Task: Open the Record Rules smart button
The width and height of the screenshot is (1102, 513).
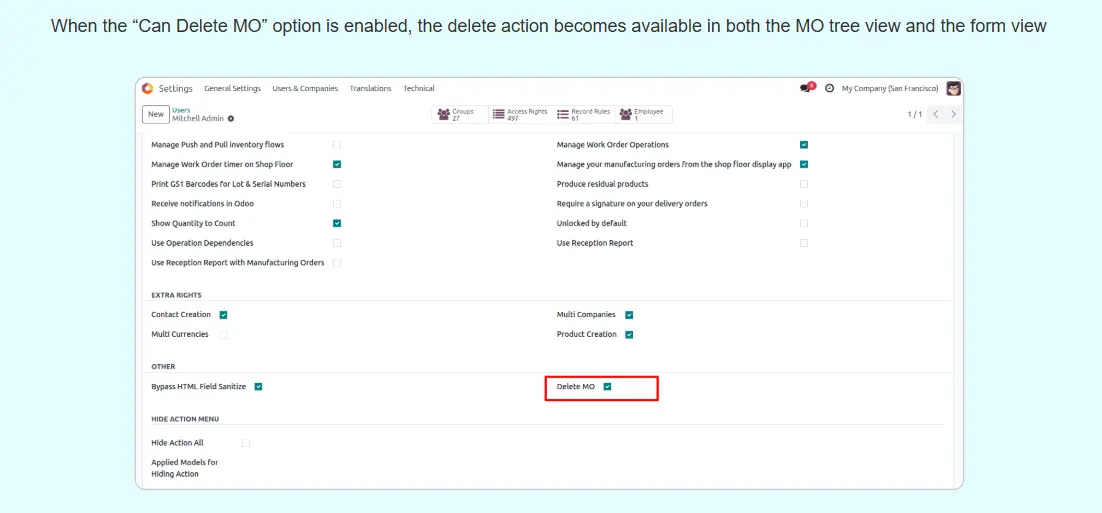Action: pyautogui.click(x=583, y=115)
